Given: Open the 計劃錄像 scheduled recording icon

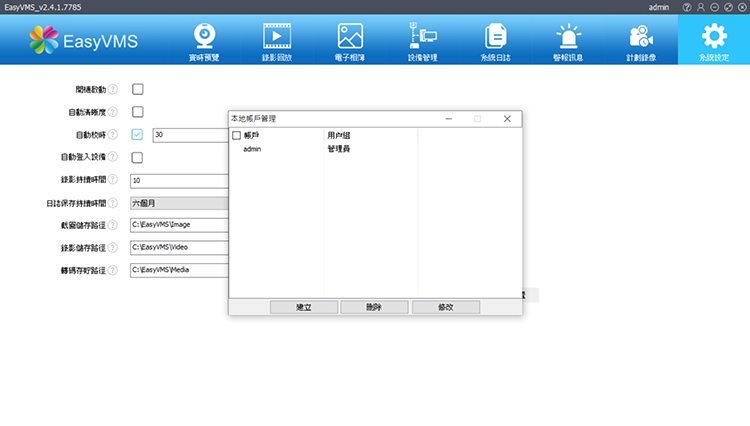Looking at the screenshot, I should coord(641,38).
